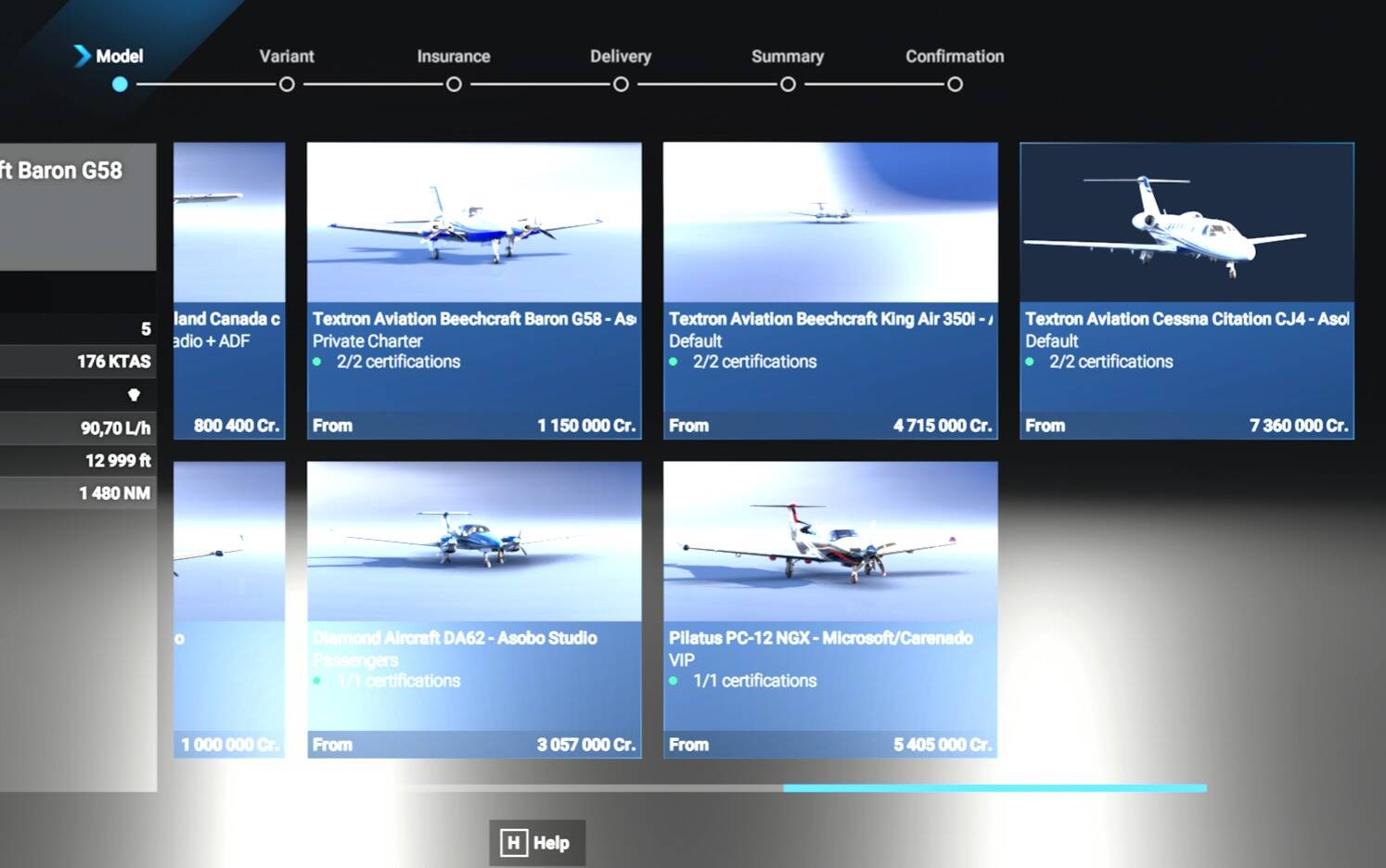Click 1/1 certifications on Pilatus PC-12 card

tap(754, 681)
